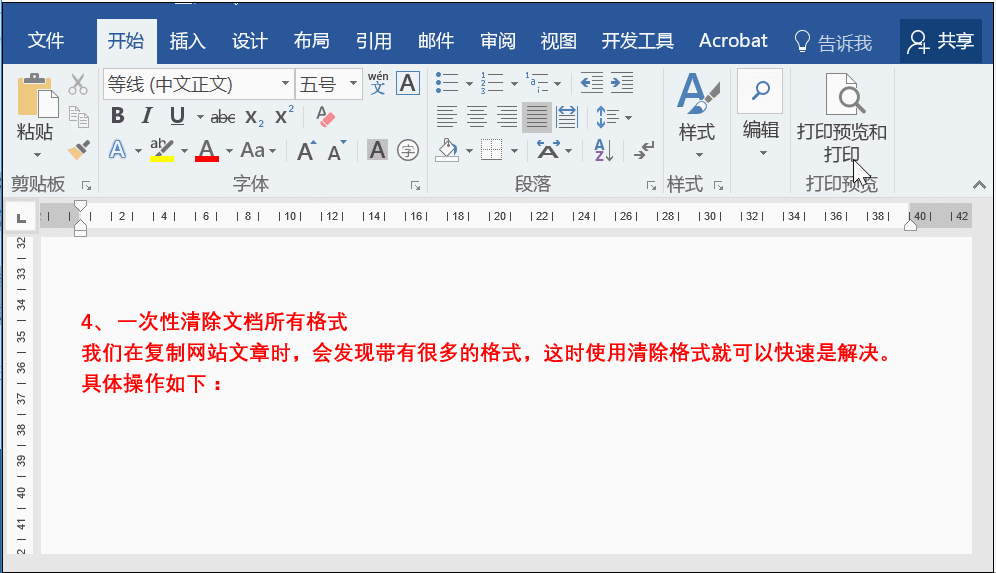The width and height of the screenshot is (996, 573).
Task: Open Print Preview and Print
Action: pyautogui.click(x=842, y=118)
